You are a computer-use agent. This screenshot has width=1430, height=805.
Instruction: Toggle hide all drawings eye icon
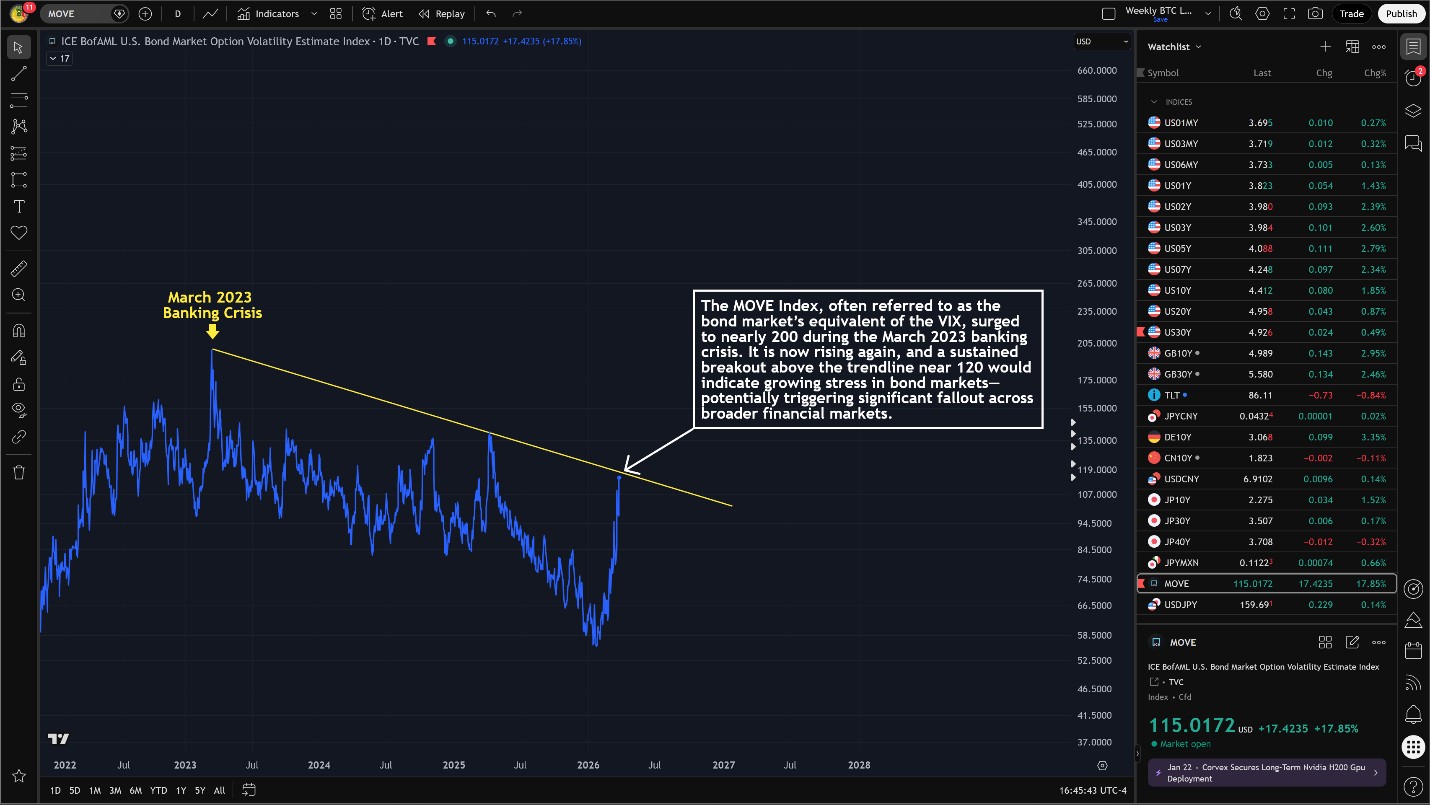(18, 410)
